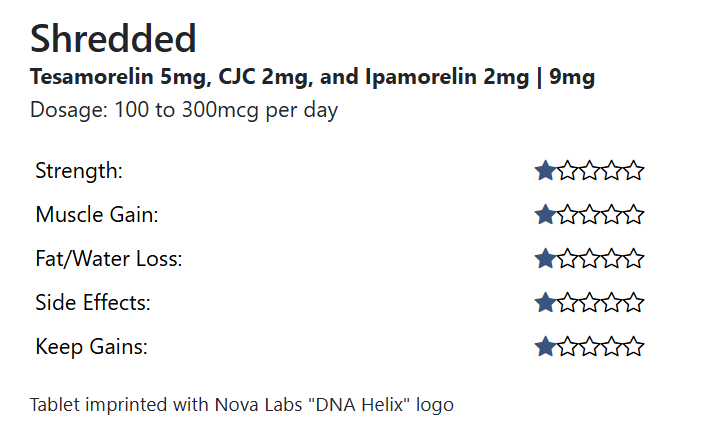Click the Muscle Gain label
This screenshot has height=446, width=723.
97,215
